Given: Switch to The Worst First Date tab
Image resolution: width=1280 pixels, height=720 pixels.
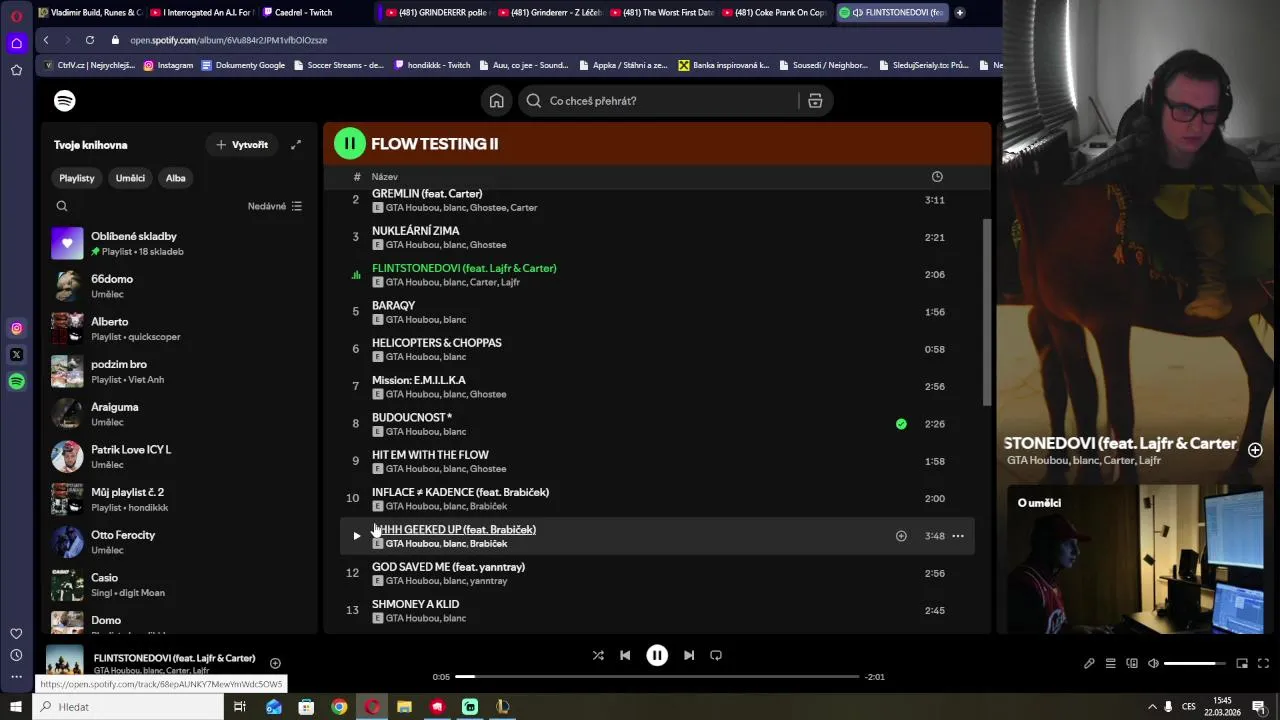Looking at the screenshot, I should pos(662,13).
